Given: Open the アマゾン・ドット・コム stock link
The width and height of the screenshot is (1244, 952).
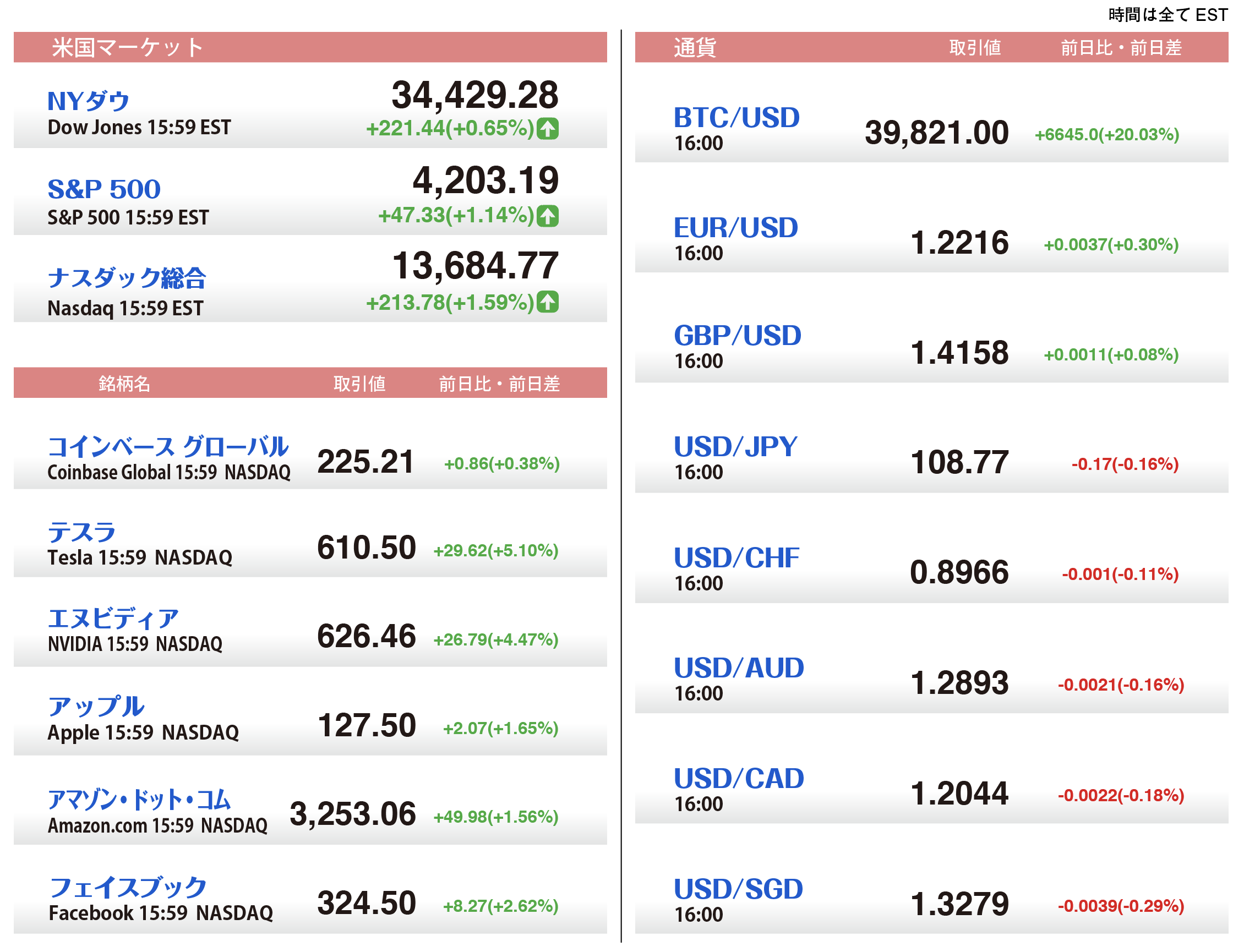Looking at the screenshot, I should pyautogui.click(x=139, y=800).
